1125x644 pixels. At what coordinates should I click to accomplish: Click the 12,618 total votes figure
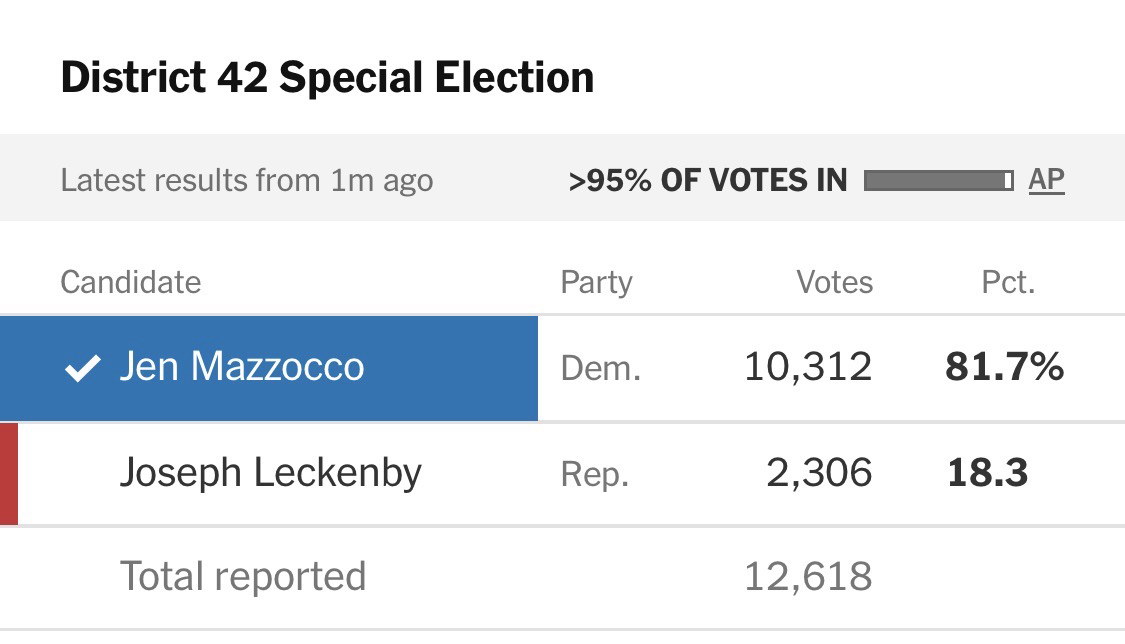(807, 576)
